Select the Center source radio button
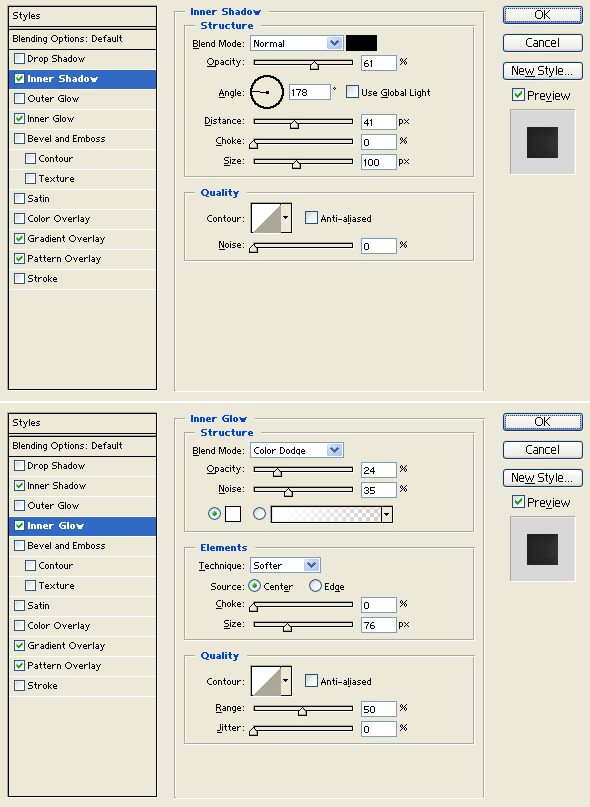The height and width of the screenshot is (807, 590). 254,586
